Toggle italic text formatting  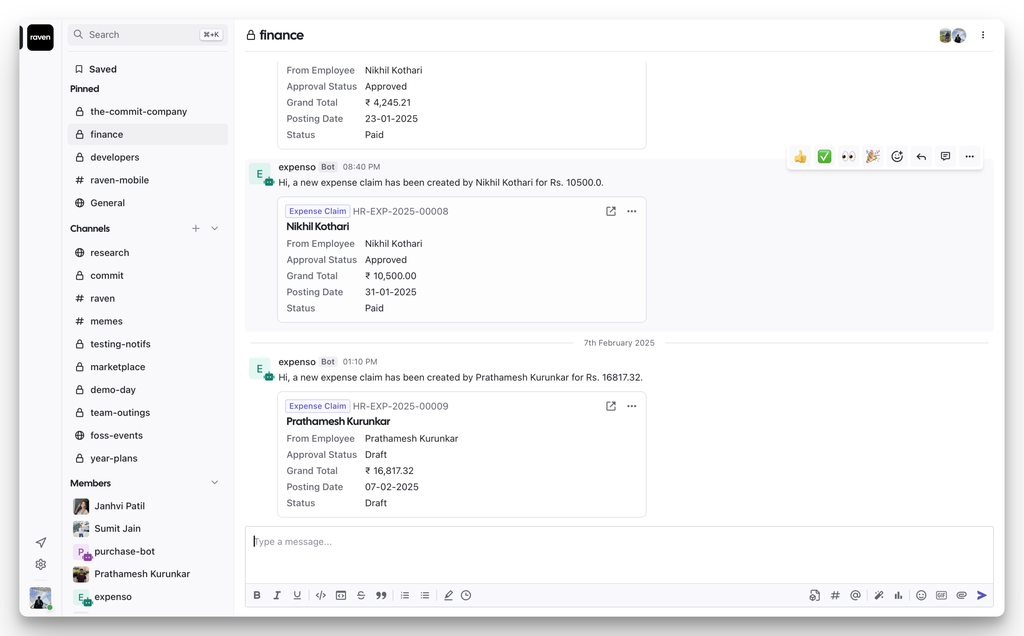click(277, 595)
